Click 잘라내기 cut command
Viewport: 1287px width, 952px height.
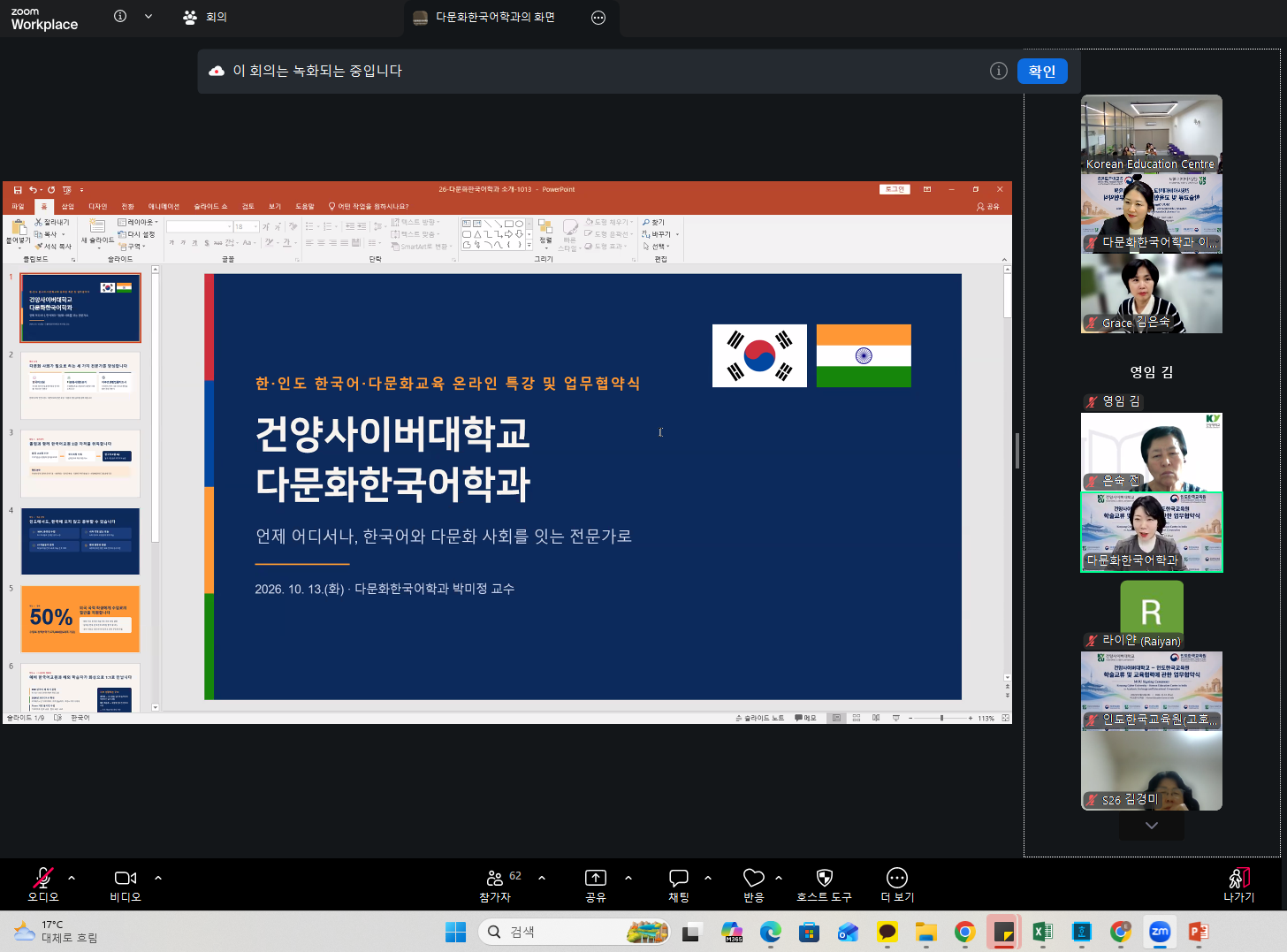tap(52, 222)
